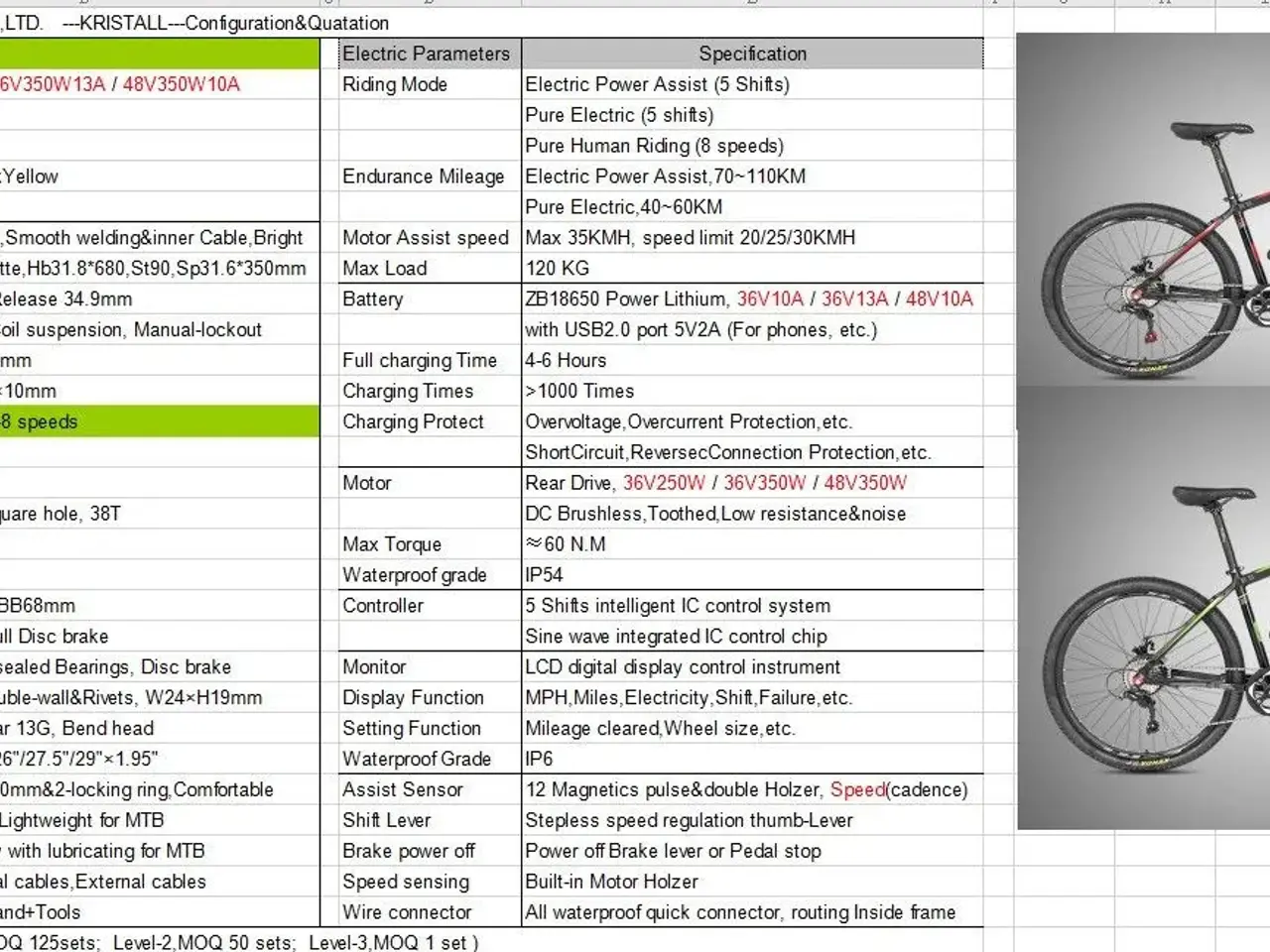The image size is (1270, 952).
Task: Select 'Pure Human Riding (8 speeds)' cell
Action: [x=752, y=146]
